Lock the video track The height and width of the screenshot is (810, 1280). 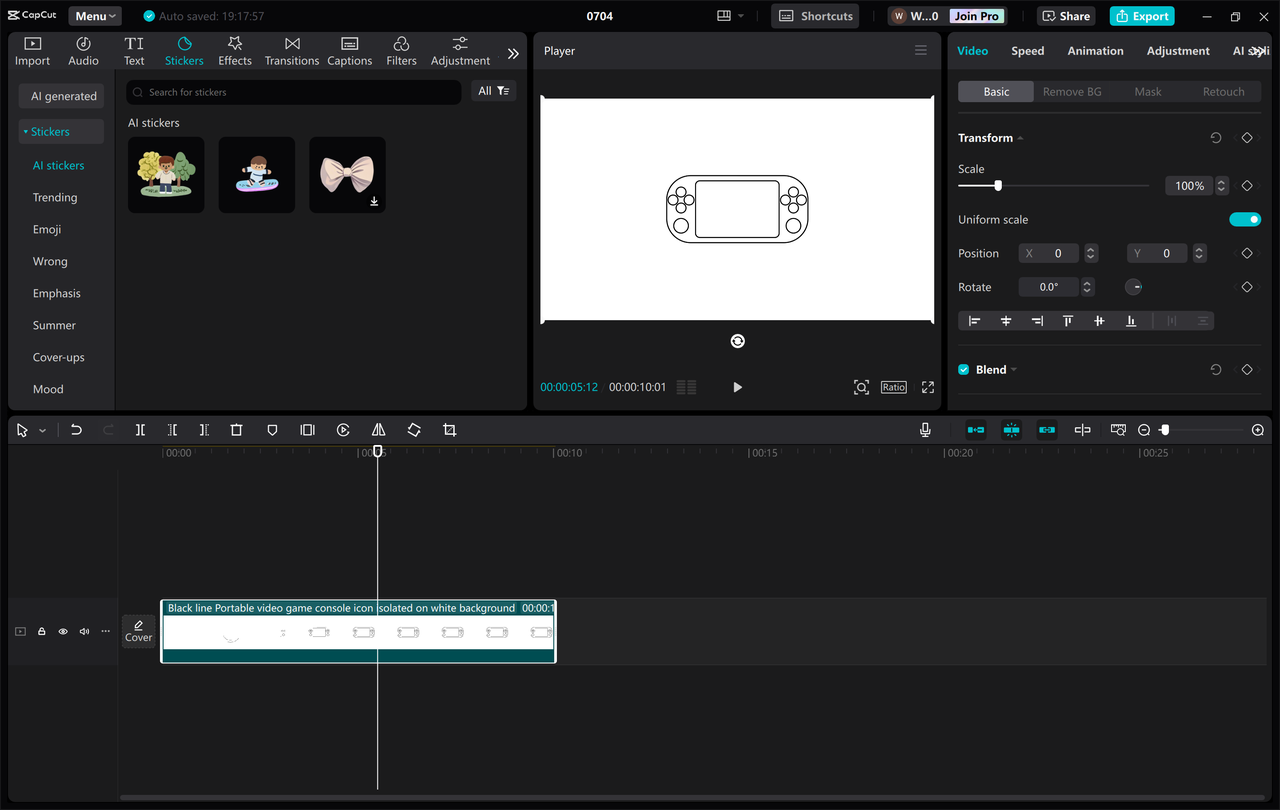(42, 632)
